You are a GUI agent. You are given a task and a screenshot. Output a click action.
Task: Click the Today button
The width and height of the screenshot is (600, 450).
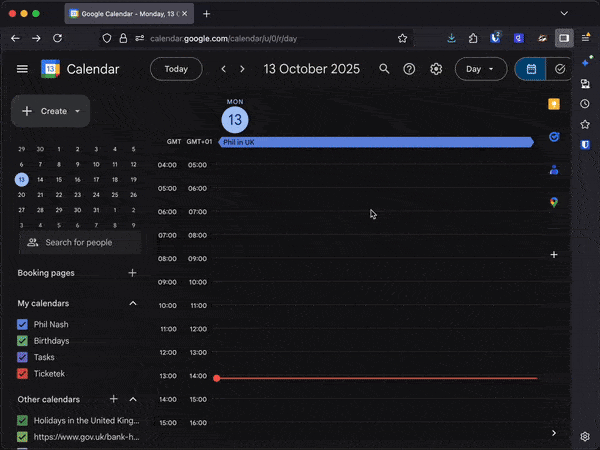[176, 69]
